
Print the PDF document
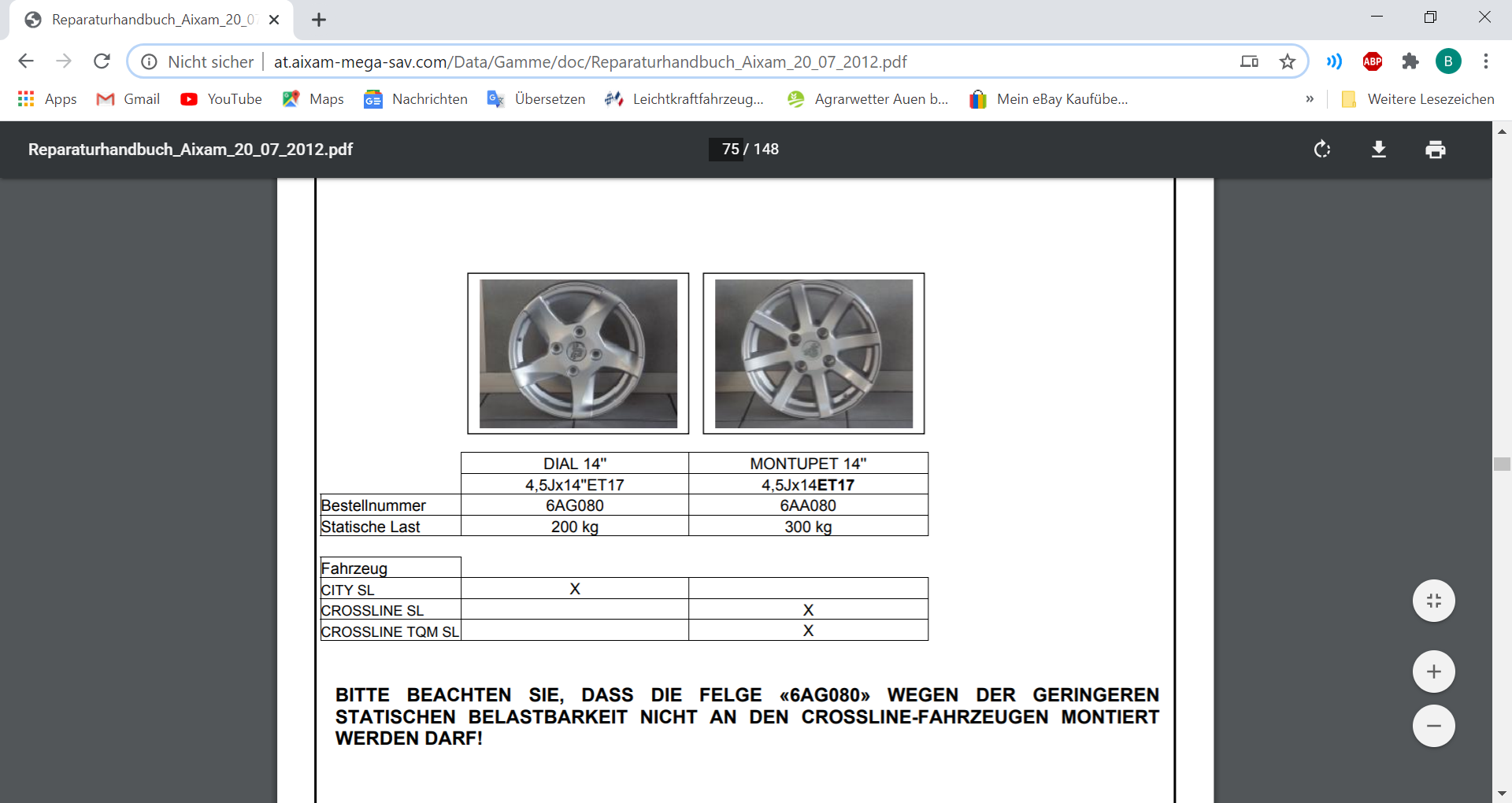tap(1436, 150)
